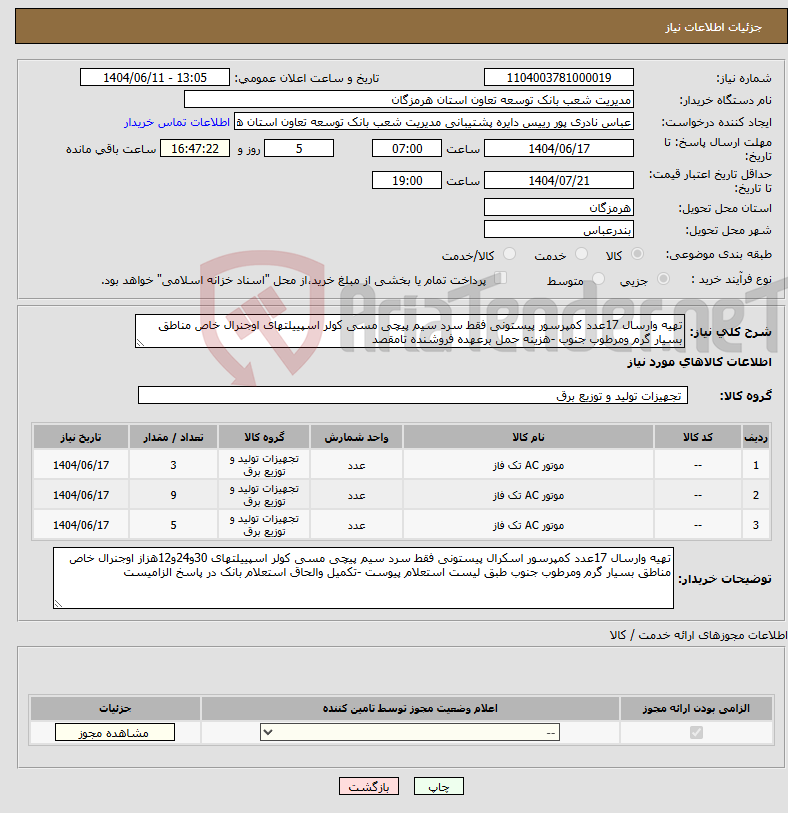Click the buyer notes textarea resize grip
This screenshot has height=813, width=788.
[58, 604]
